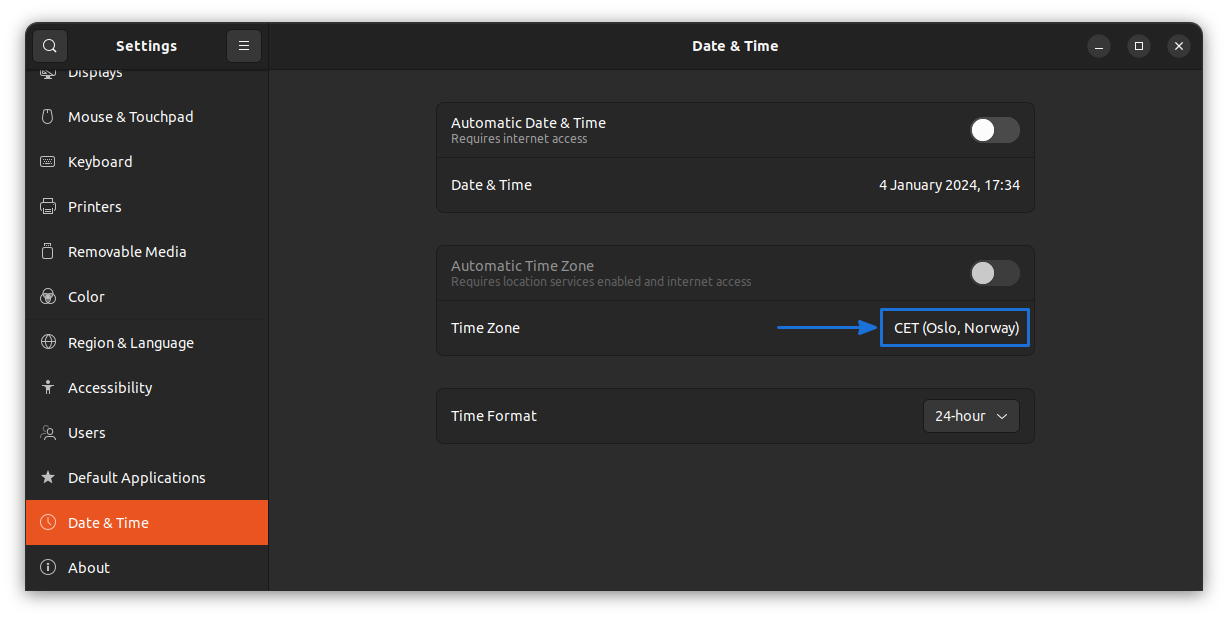Open the Users settings icon
The height and width of the screenshot is (619, 1228).
pyautogui.click(x=47, y=432)
